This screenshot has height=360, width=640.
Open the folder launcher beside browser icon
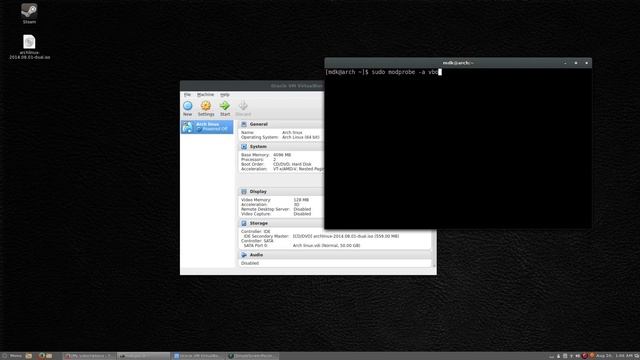coord(49,356)
